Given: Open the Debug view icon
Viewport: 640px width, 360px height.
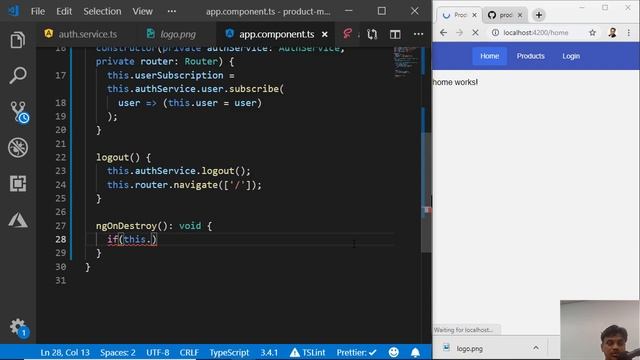Looking at the screenshot, I should (18, 147).
